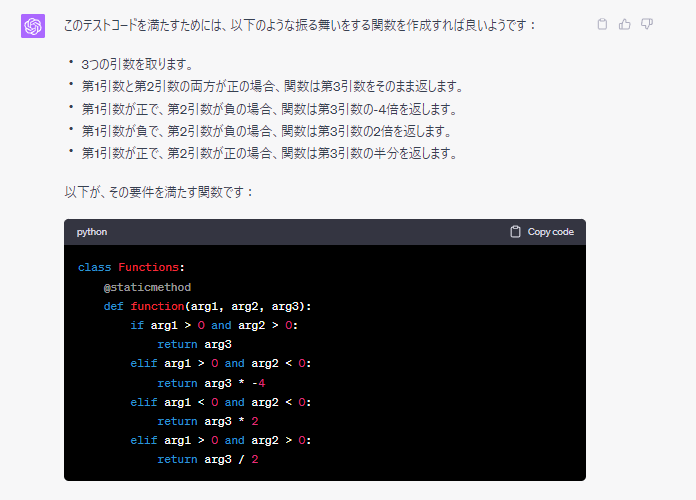696x500 pixels.
Task: Give the response a thumbs down
Action: pyautogui.click(x=647, y=24)
